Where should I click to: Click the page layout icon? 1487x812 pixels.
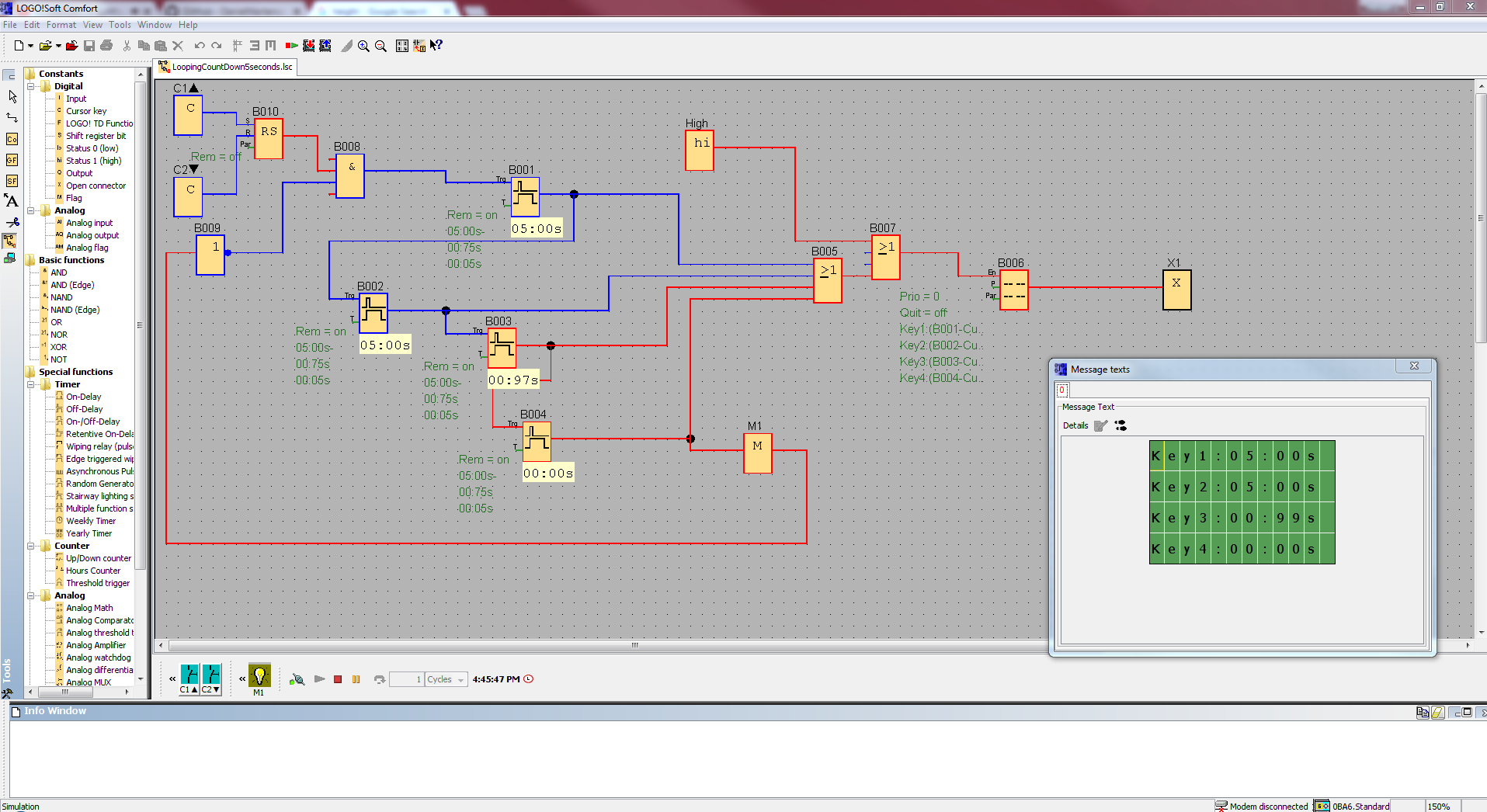(x=401, y=46)
